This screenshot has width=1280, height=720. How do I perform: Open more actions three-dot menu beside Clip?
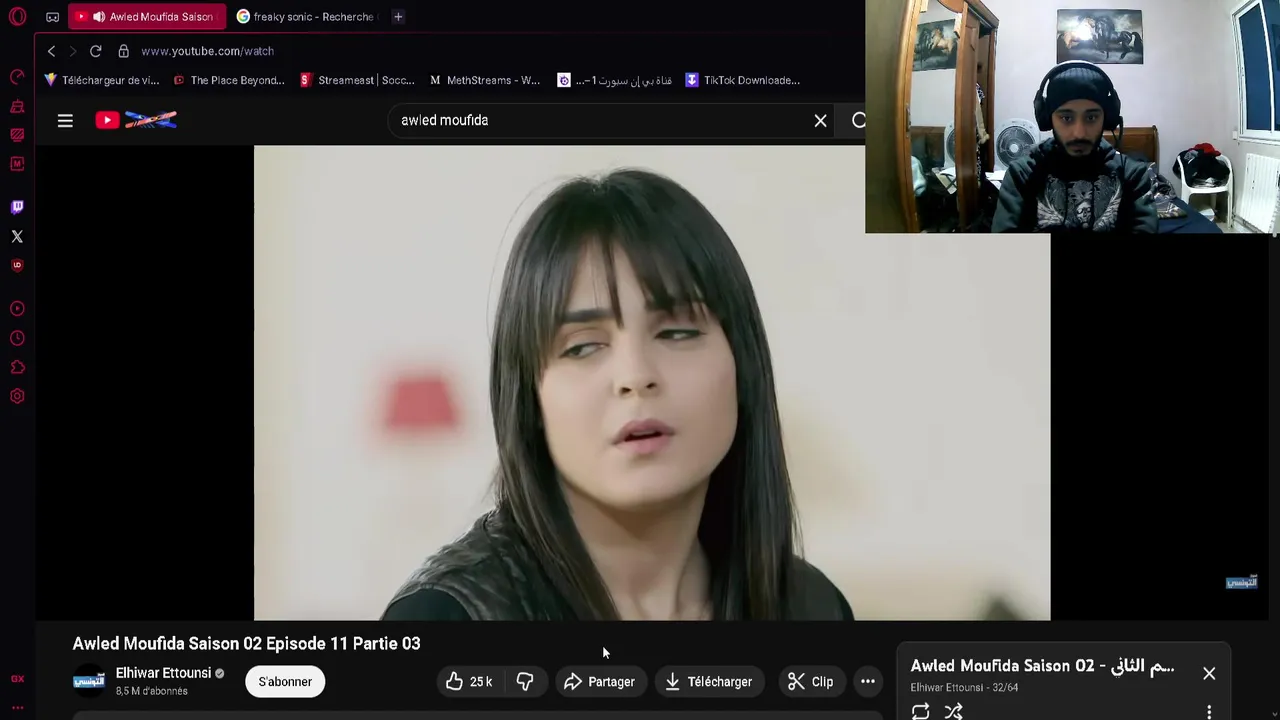pyautogui.click(x=868, y=682)
